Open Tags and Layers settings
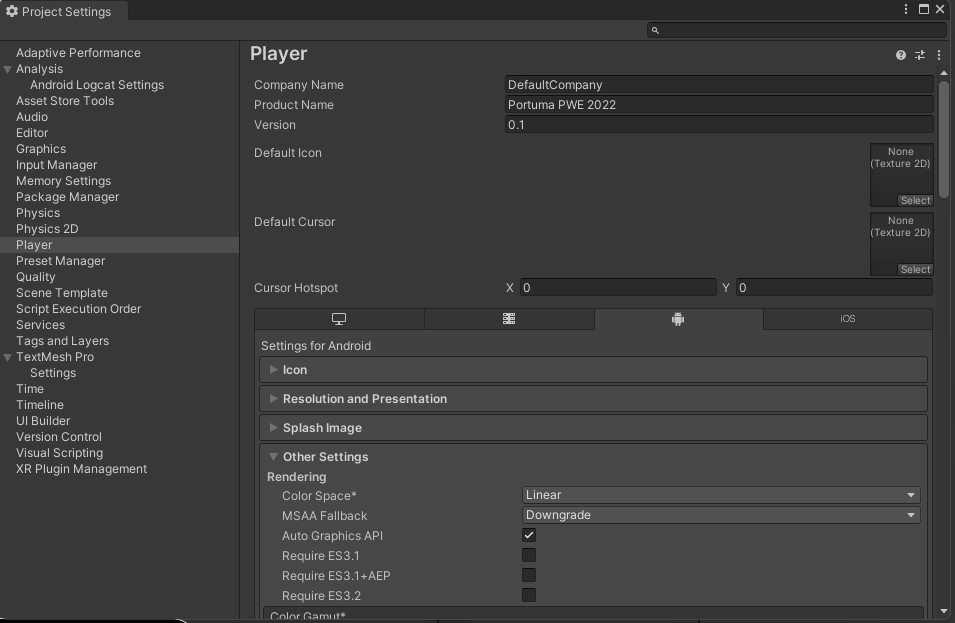This screenshot has width=955, height=623. coord(62,341)
